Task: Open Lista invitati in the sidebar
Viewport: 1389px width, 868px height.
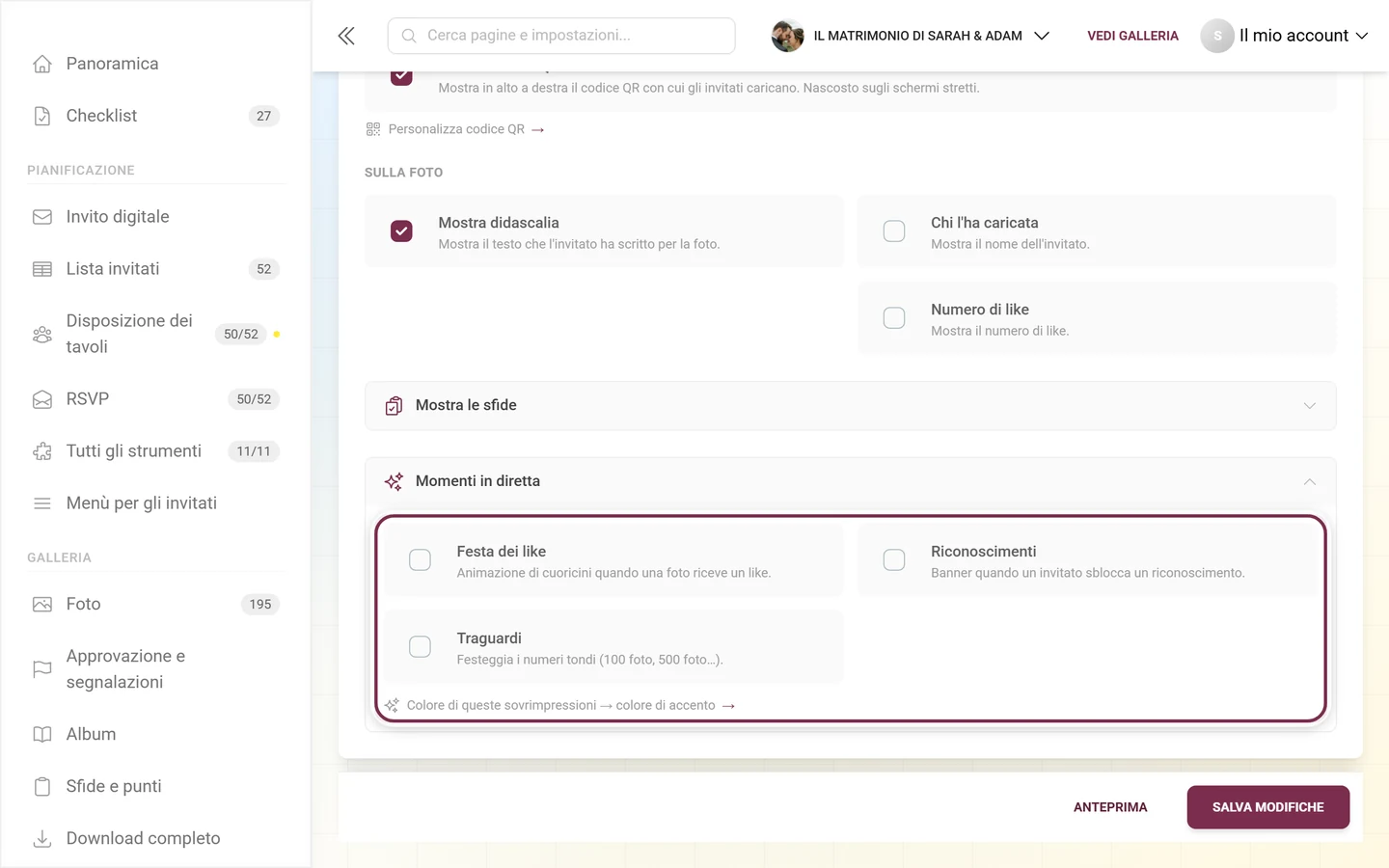Action: pyautogui.click(x=154, y=269)
